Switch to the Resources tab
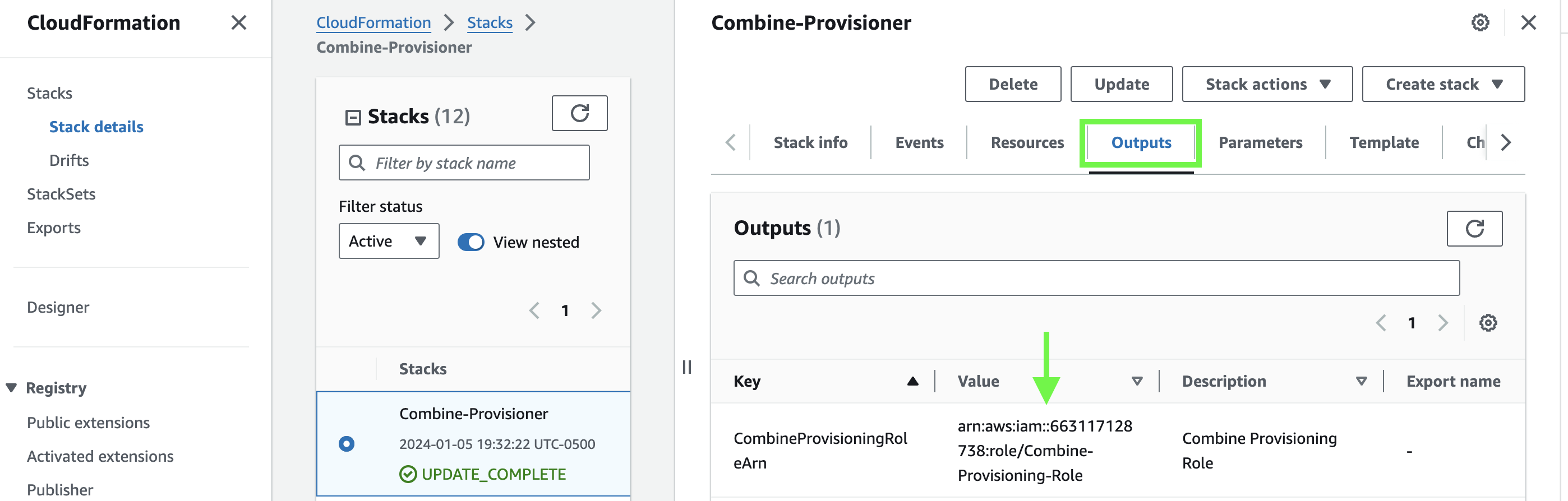Screen dimensions: 1568x501 pos(1027,142)
